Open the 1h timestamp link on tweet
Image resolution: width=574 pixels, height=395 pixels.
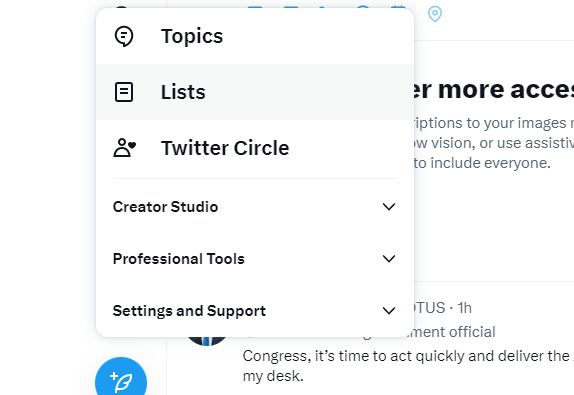[x=465, y=308]
